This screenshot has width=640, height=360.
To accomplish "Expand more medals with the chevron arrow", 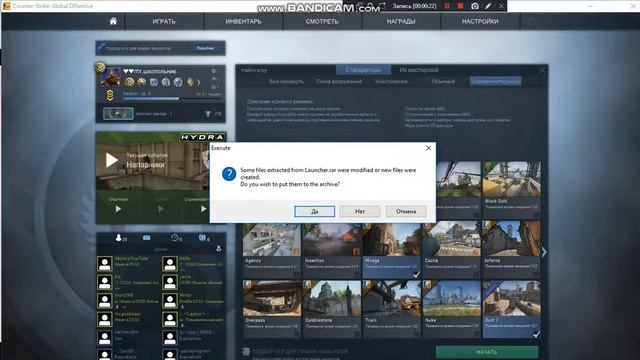I will pos(199,82).
